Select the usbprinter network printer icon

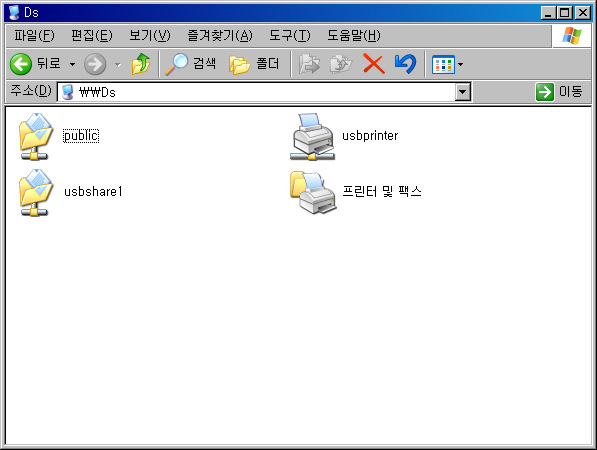[x=312, y=136]
